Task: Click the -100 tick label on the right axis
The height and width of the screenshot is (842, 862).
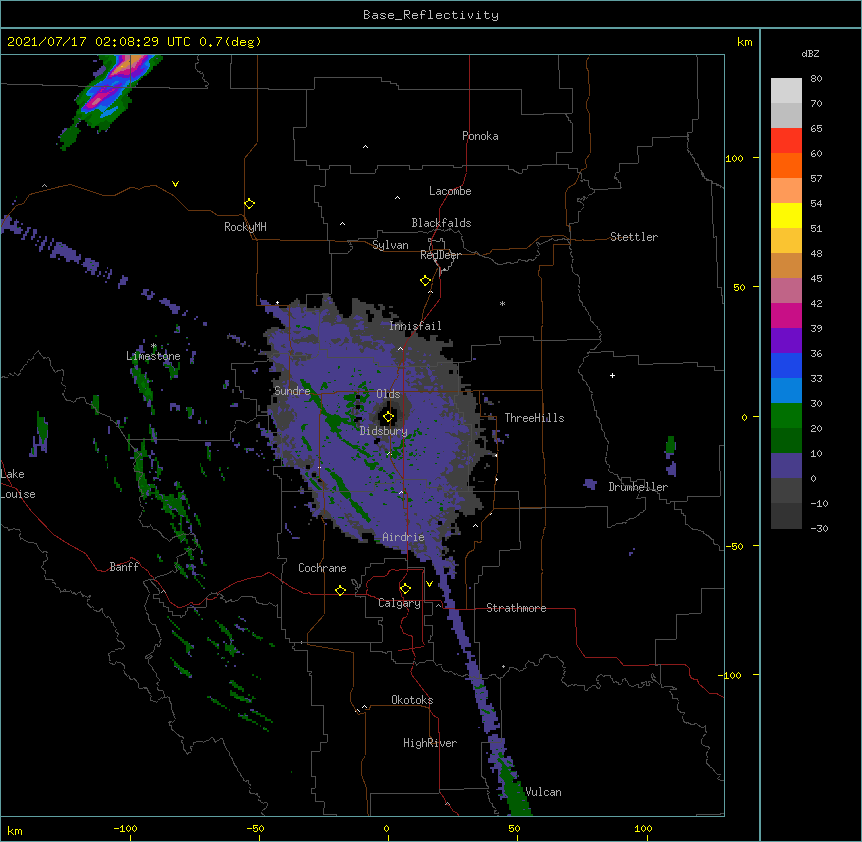Action: pos(731,675)
